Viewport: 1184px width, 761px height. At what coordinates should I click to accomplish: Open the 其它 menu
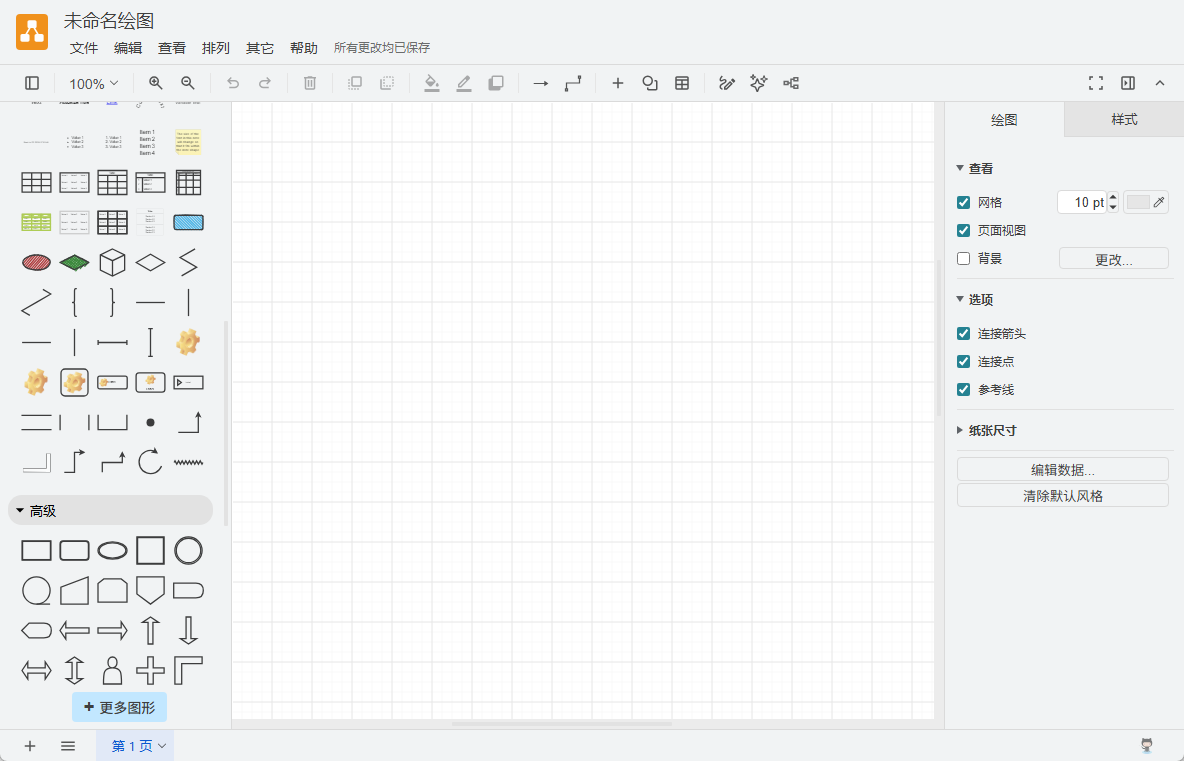pos(260,48)
